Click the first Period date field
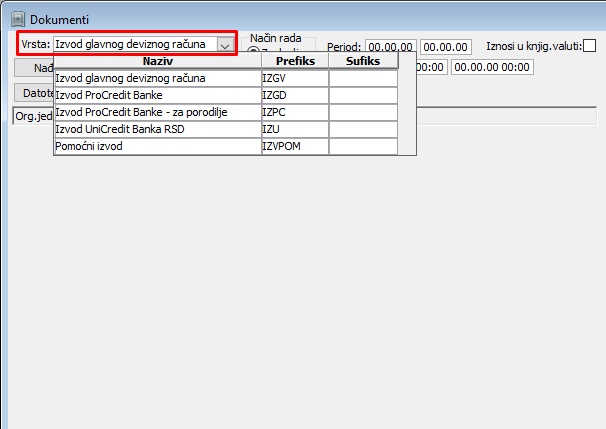The image size is (606, 429). pos(391,47)
